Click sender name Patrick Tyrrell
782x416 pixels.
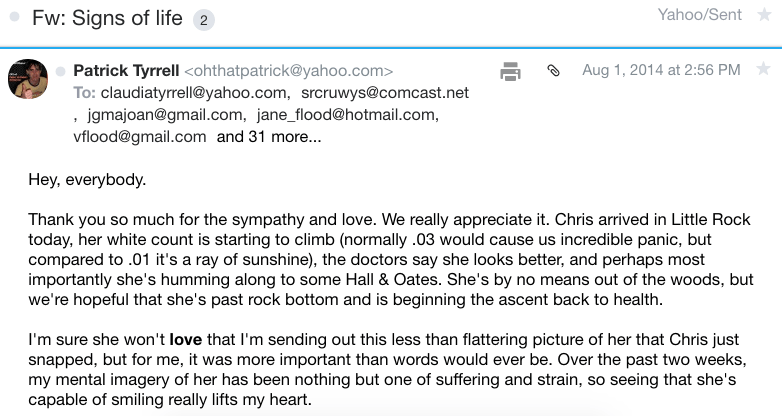point(125,71)
